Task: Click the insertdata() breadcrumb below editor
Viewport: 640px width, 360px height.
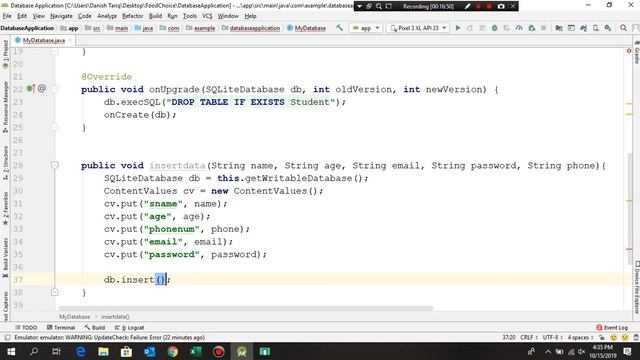Action: click(115, 317)
